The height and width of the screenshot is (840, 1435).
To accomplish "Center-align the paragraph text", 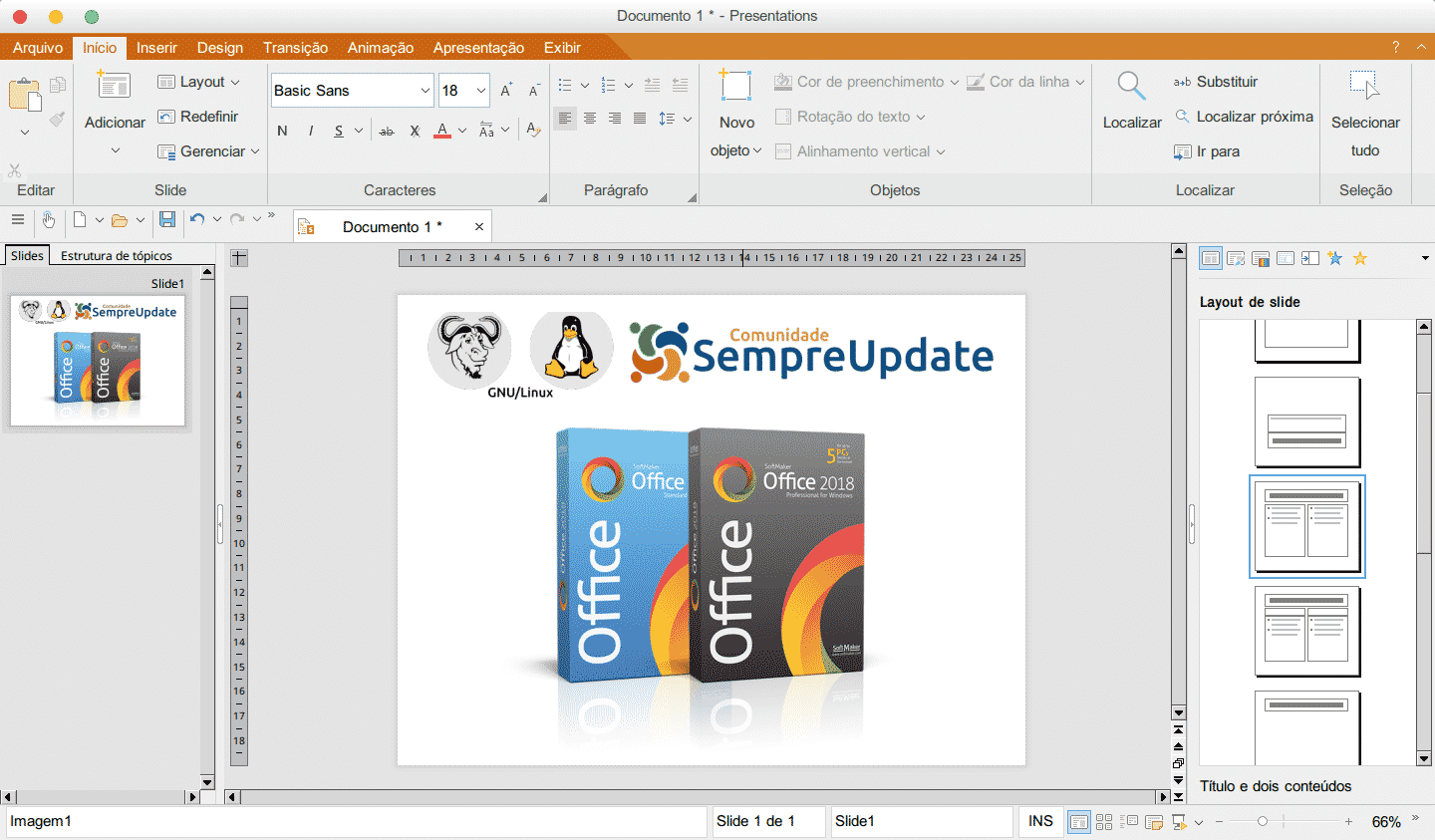I will click(x=590, y=118).
